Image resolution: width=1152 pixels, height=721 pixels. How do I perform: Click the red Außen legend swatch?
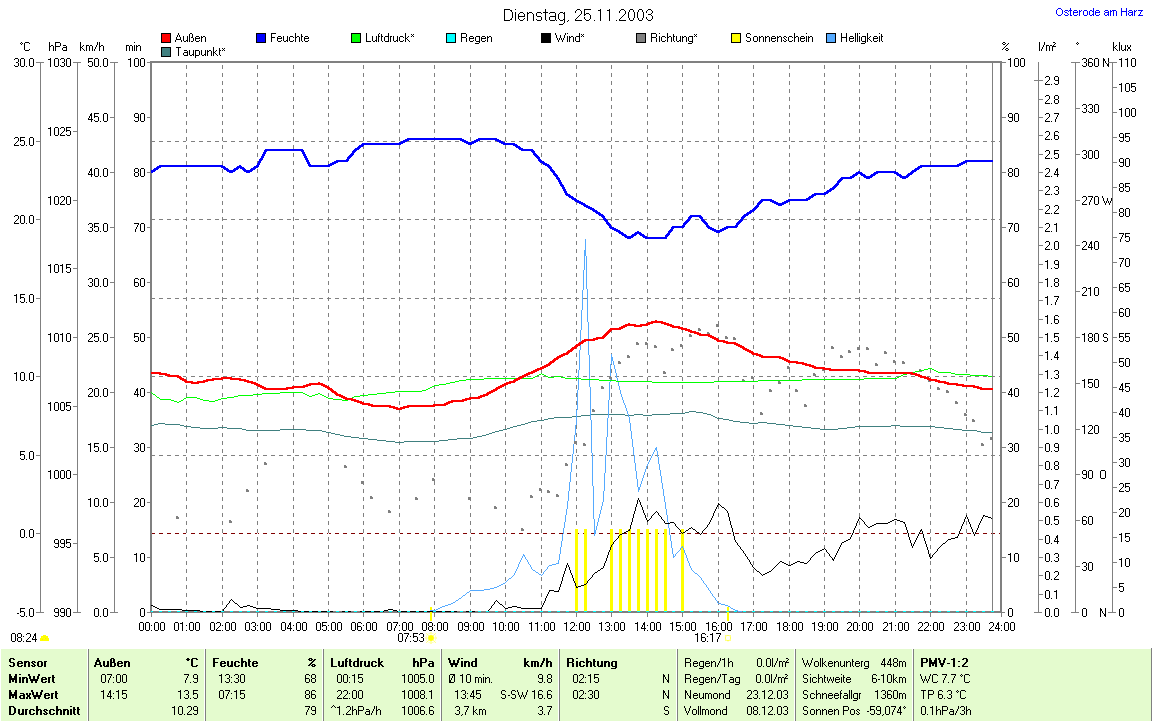(x=166, y=38)
